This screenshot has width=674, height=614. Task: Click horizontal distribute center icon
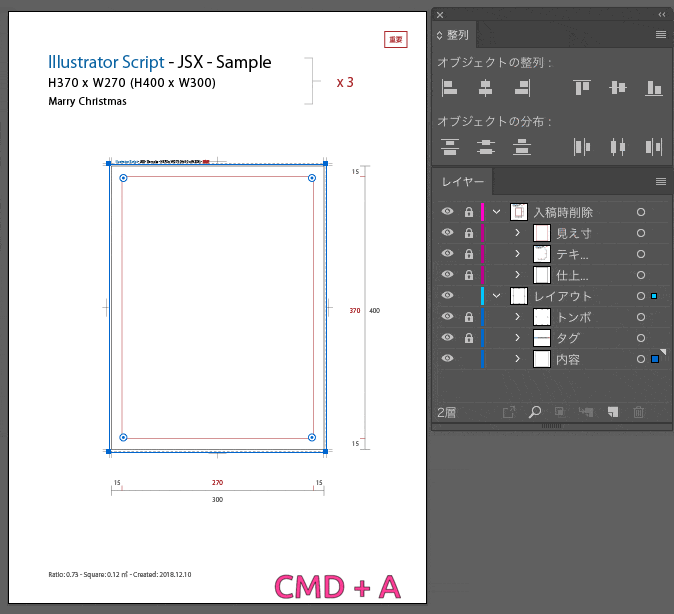(x=618, y=147)
